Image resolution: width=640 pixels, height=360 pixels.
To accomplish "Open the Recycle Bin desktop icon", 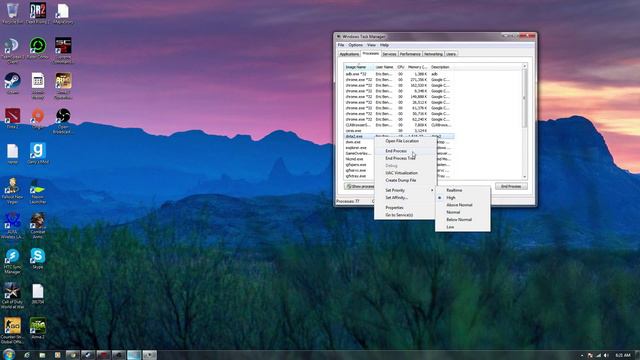I will click(13, 13).
